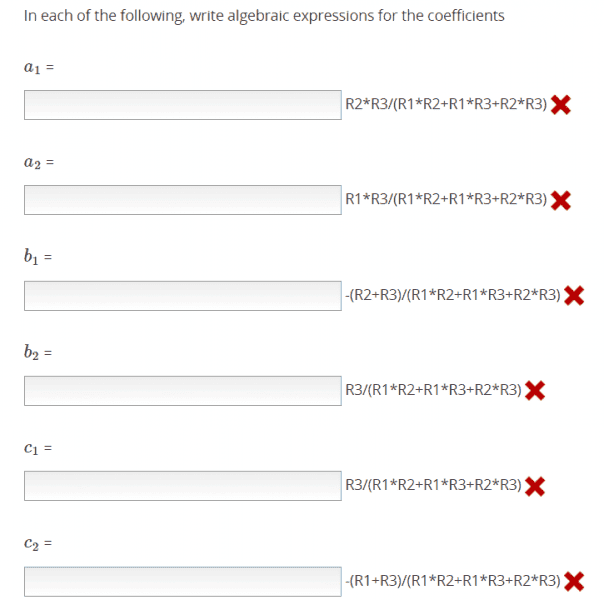
Task: Click the R3/ answer expression for b2
Action: pyautogui.click(x=432, y=390)
